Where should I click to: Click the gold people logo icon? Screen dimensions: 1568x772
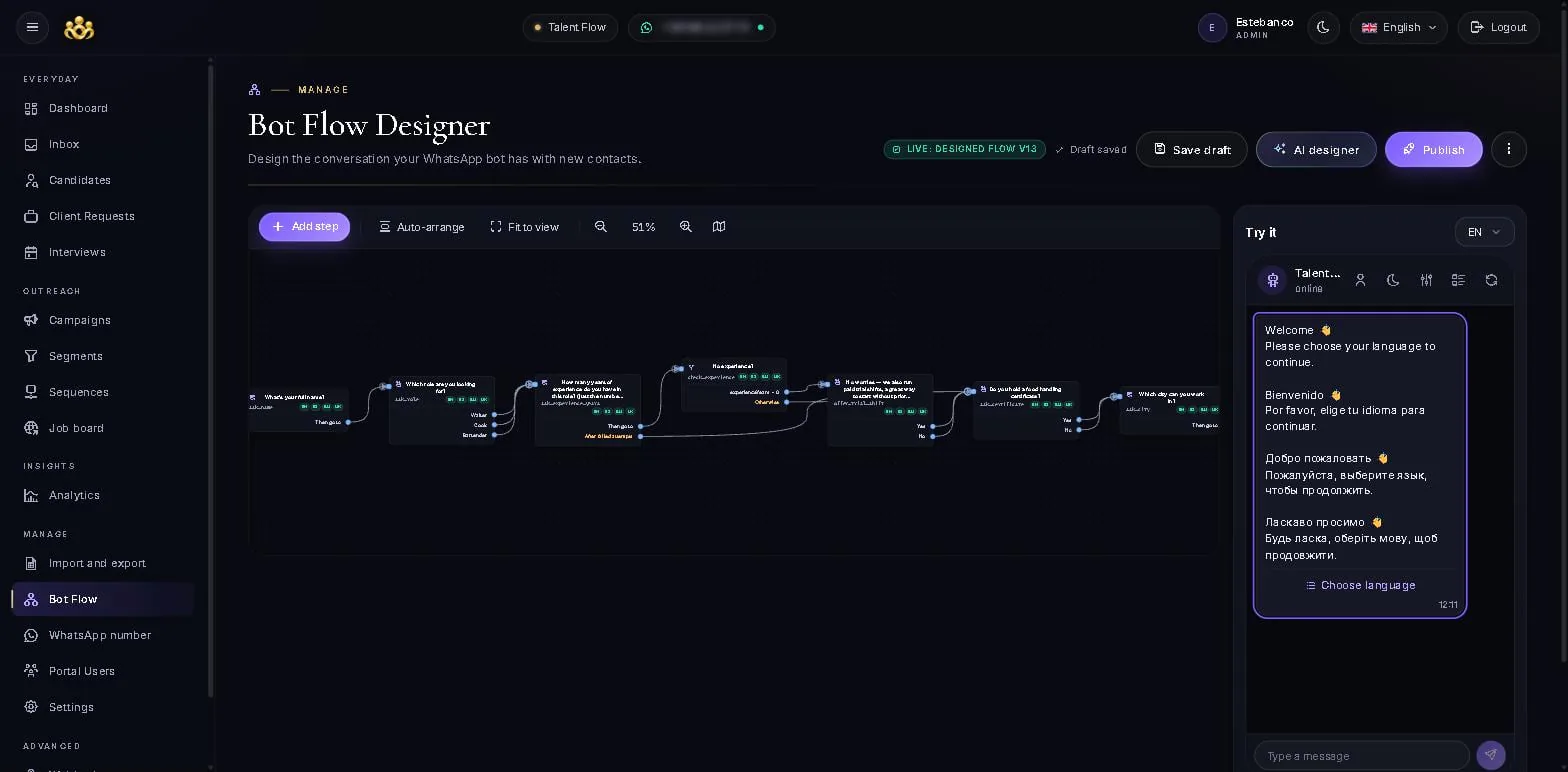(x=79, y=28)
